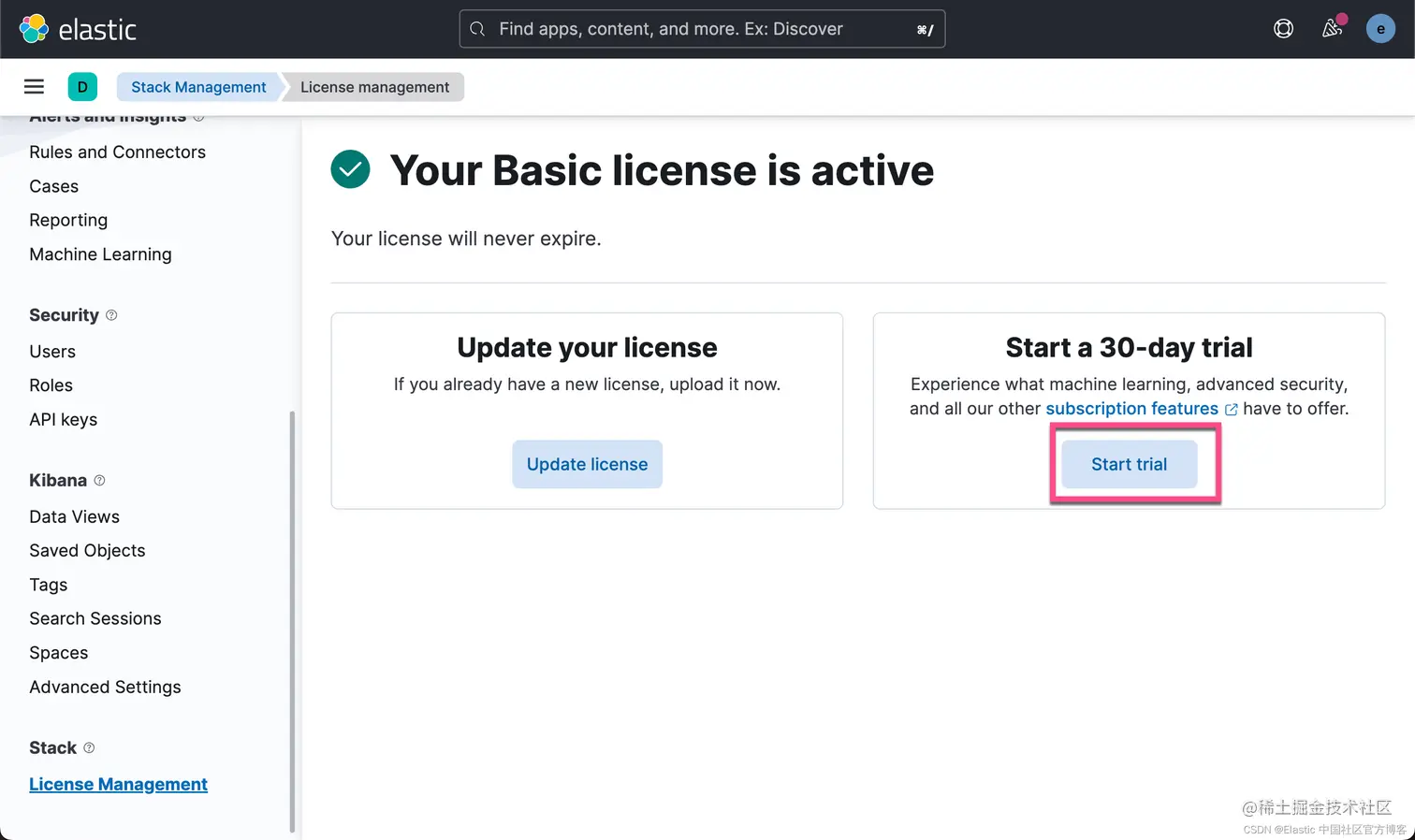Viewport: 1415px width, 840px height.
Task: Click the Update license button
Action: [587, 464]
